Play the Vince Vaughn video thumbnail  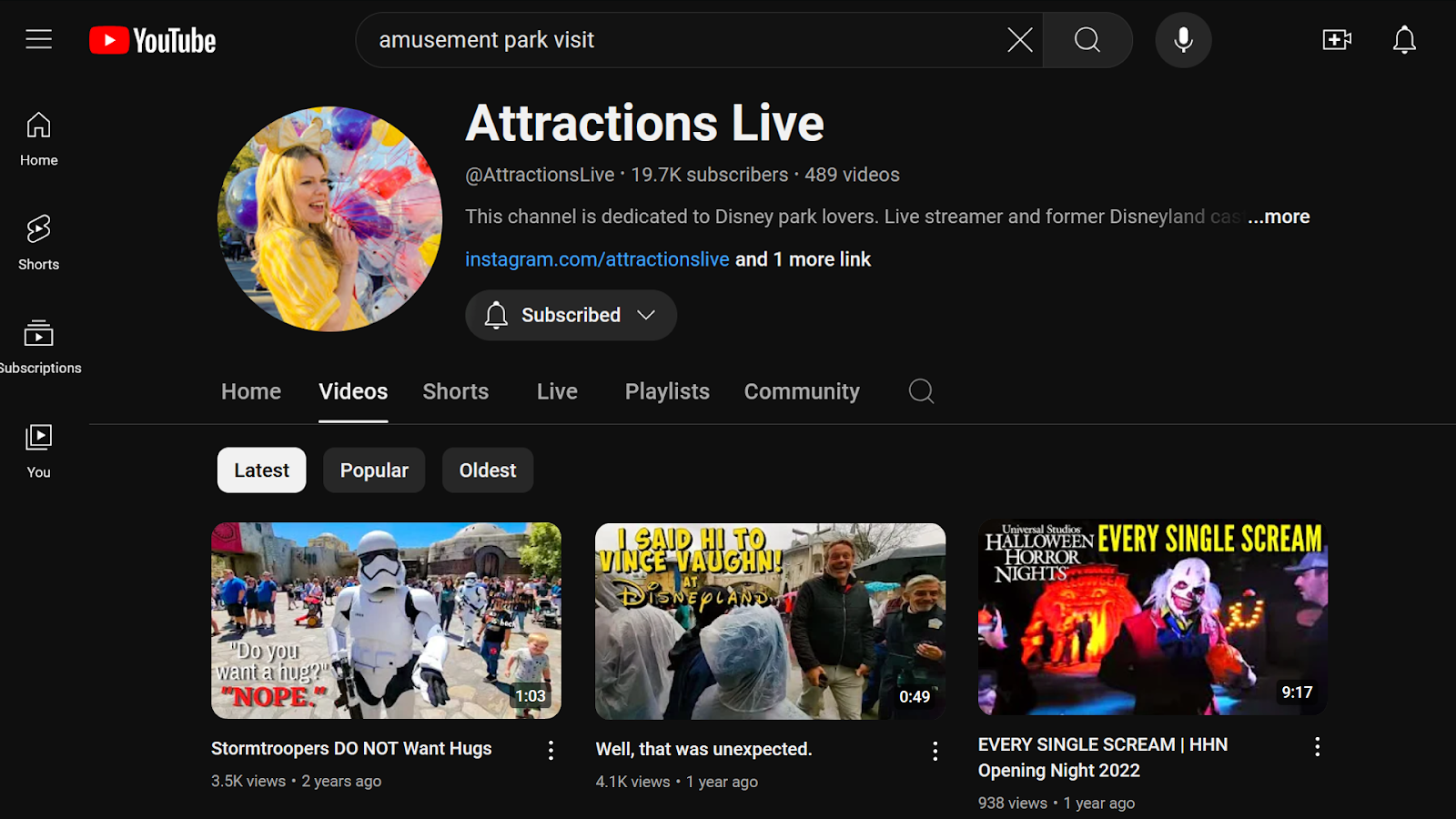point(770,621)
